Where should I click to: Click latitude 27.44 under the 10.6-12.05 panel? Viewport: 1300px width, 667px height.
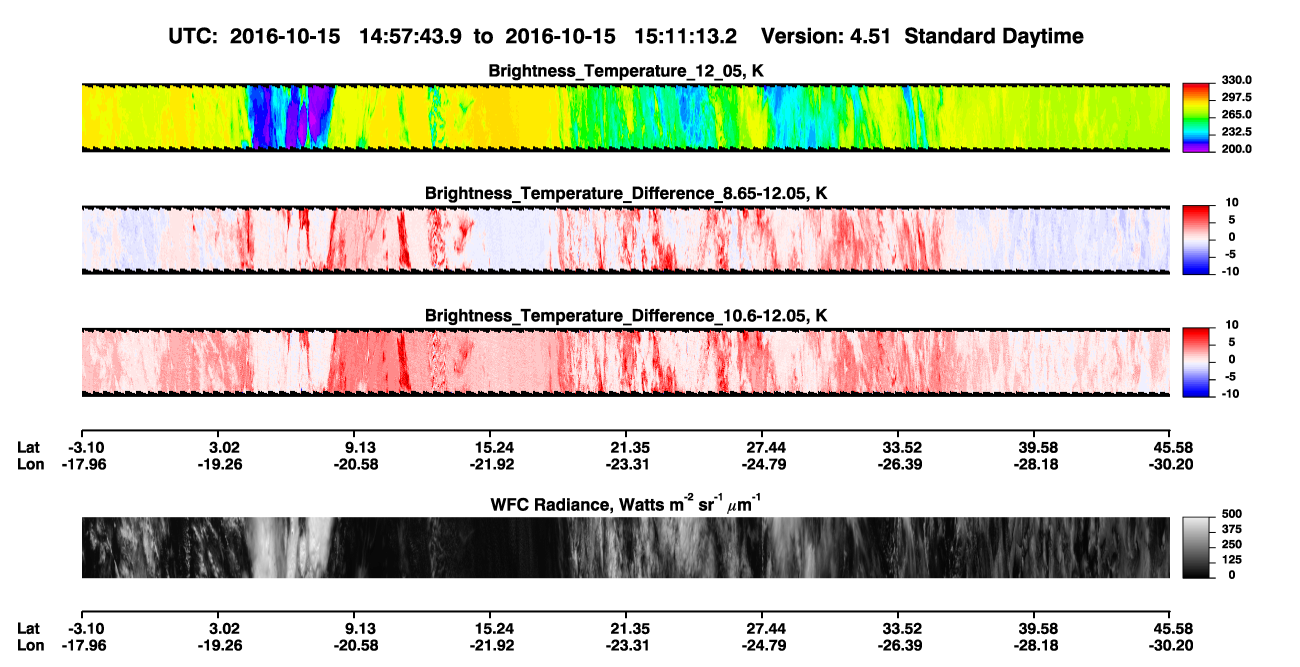(x=762, y=447)
